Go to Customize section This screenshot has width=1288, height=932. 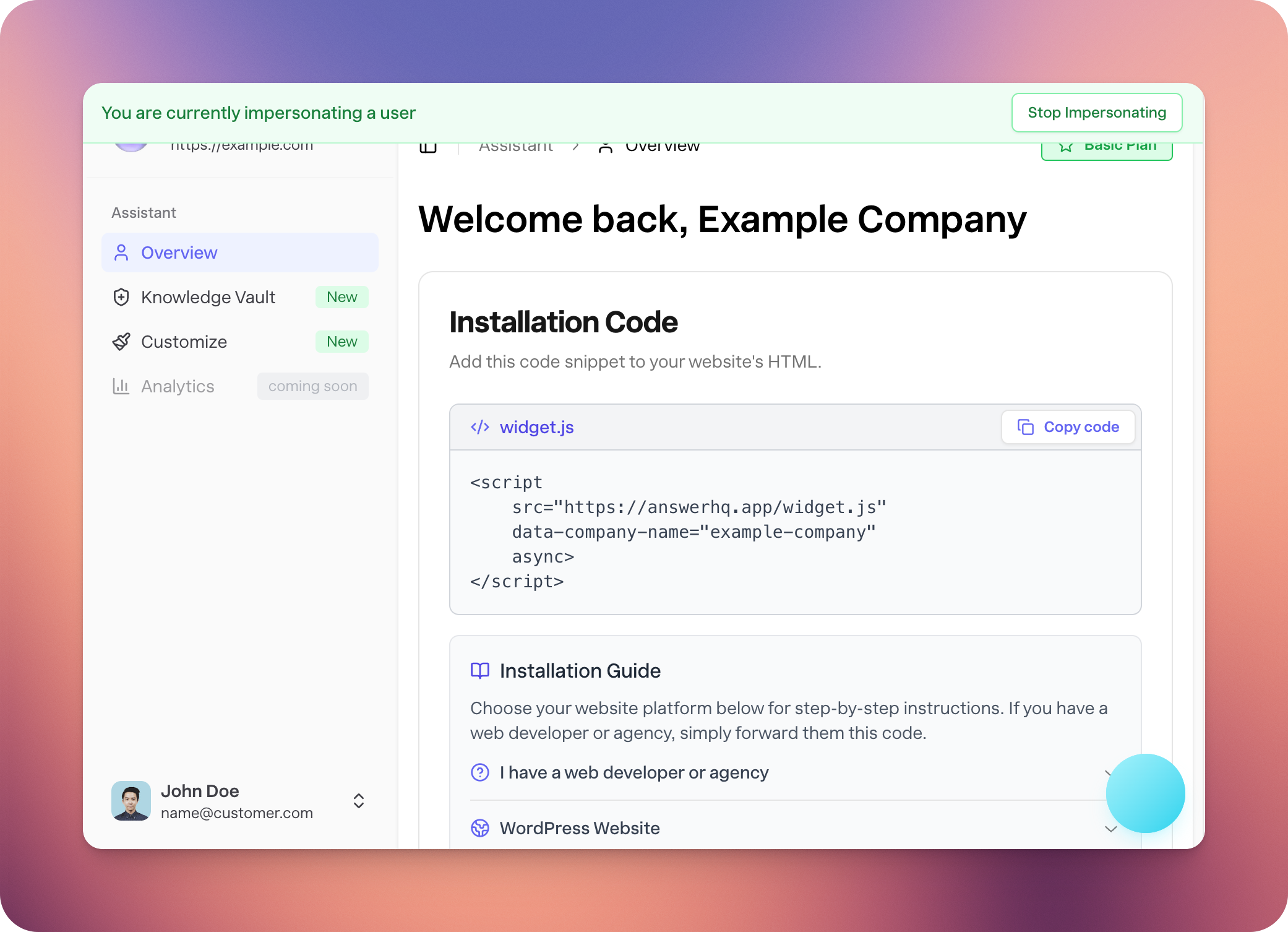click(x=240, y=342)
